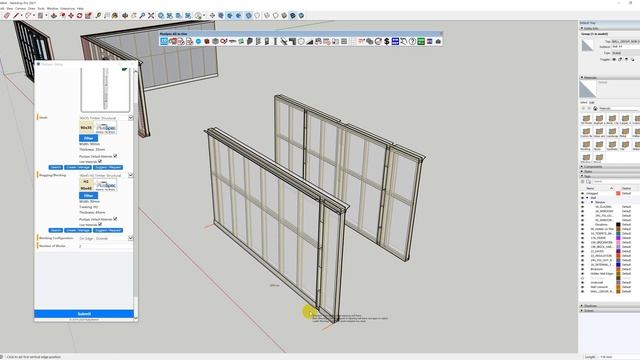Screen dimensions: 640x360
Task: Click Suggest/Request button under Studs
Action: [x=108, y=167]
